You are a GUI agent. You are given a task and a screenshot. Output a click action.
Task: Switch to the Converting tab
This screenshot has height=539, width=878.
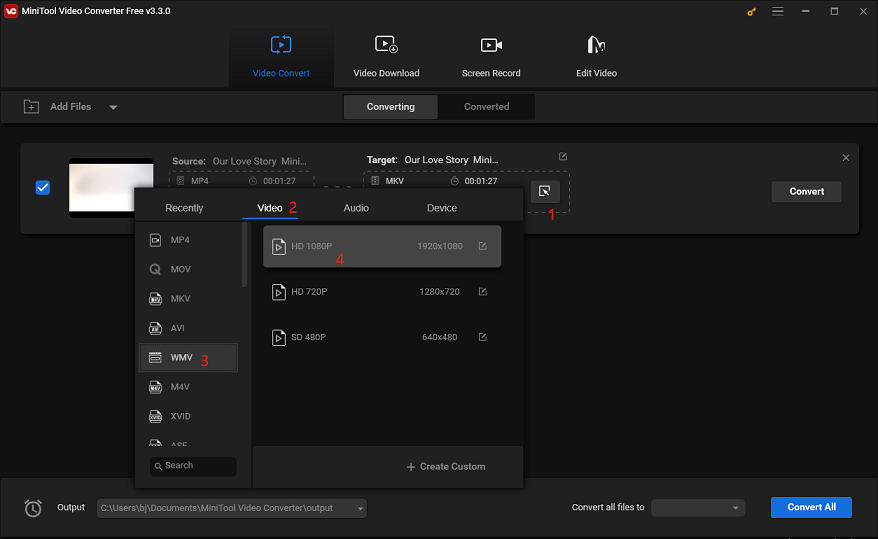pyautogui.click(x=391, y=106)
